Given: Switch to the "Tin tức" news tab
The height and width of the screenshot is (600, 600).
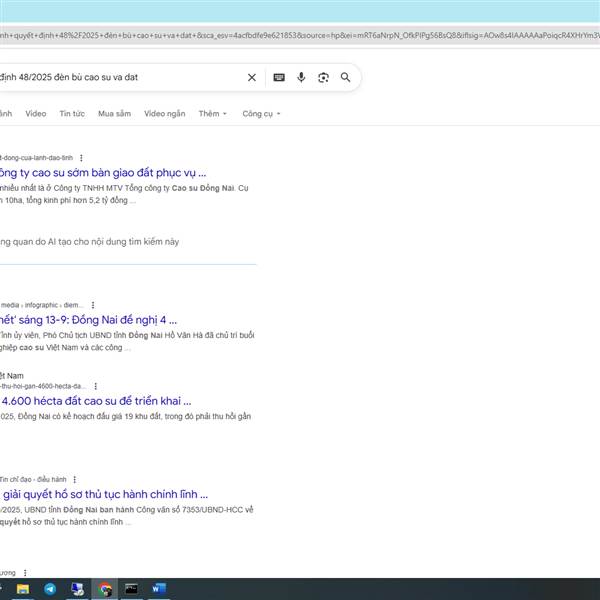Looking at the screenshot, I should tap(72, 114).
